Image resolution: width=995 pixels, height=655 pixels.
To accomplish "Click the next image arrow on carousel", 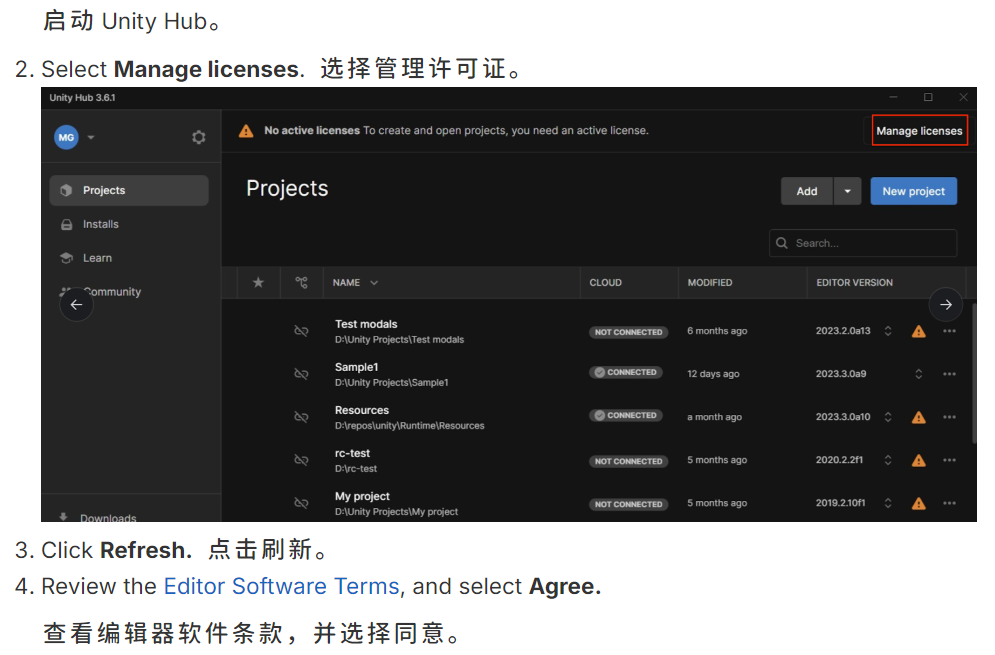I will tap(946, 305).
